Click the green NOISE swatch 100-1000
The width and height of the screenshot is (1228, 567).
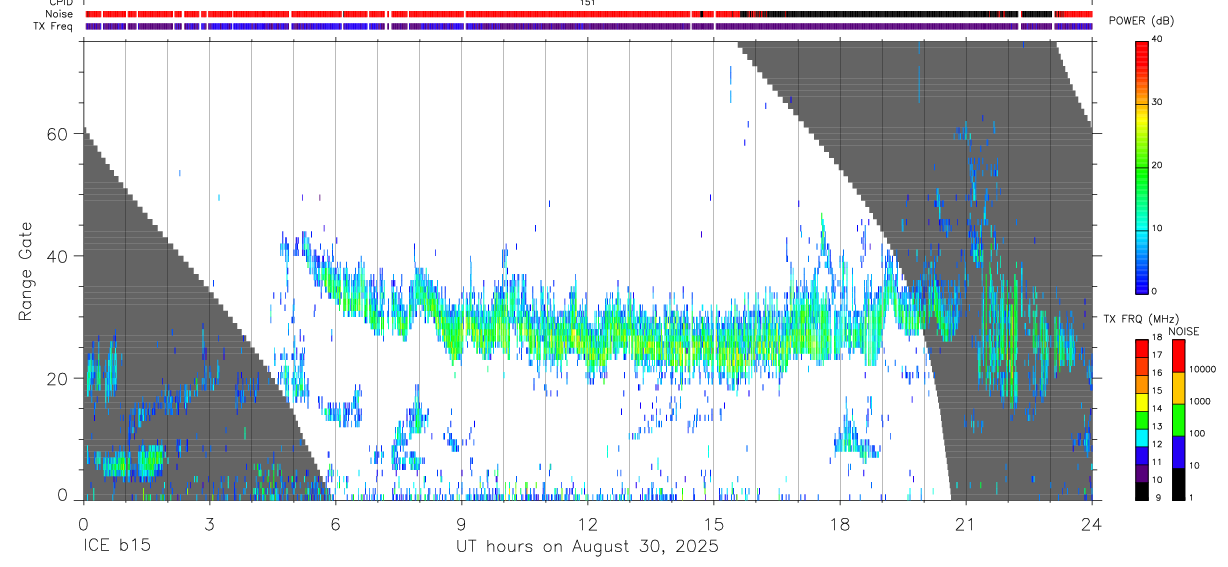1178,419
